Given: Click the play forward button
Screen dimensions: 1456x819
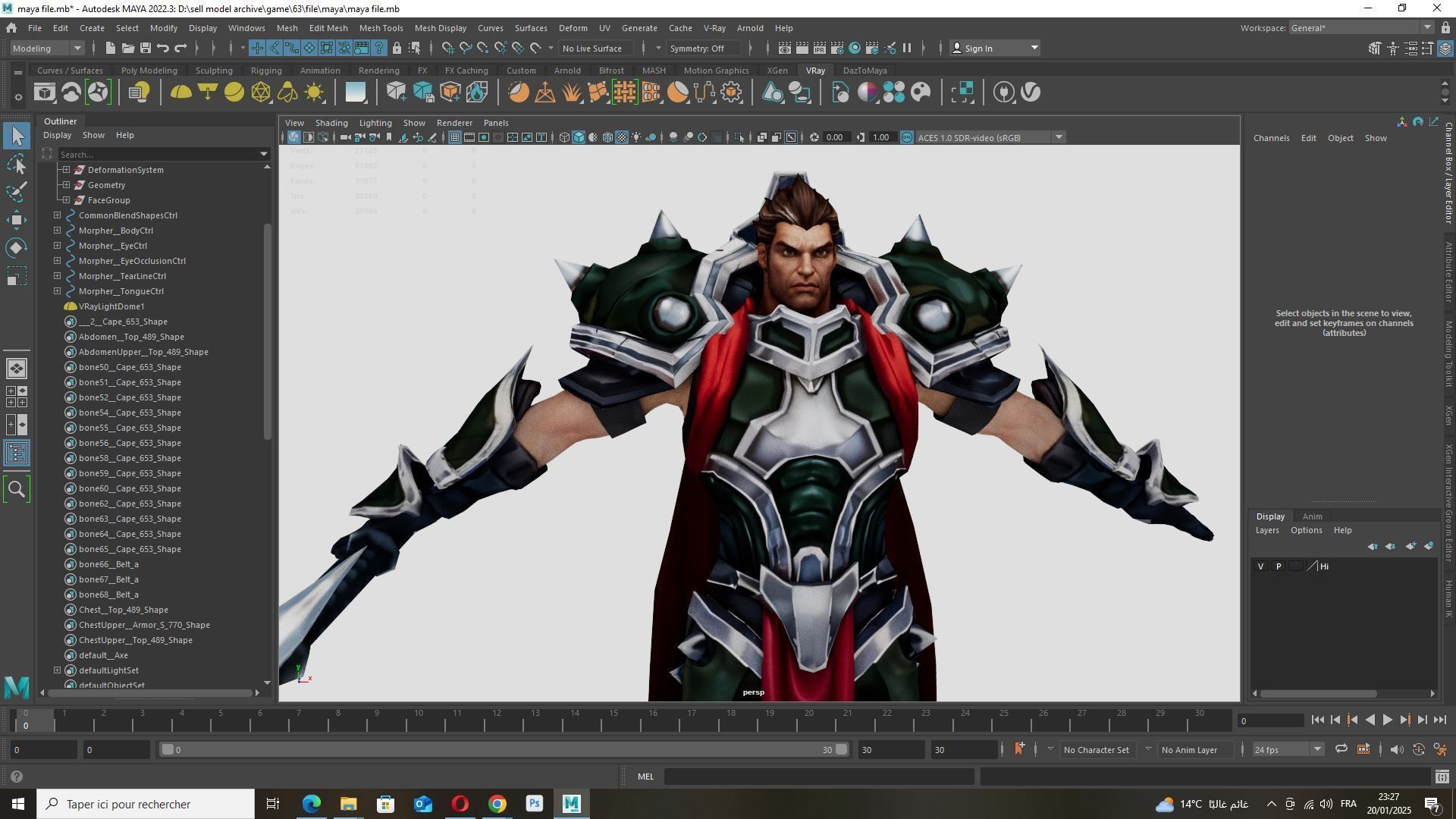Looking at the screenshot, I should [1387, 720].
